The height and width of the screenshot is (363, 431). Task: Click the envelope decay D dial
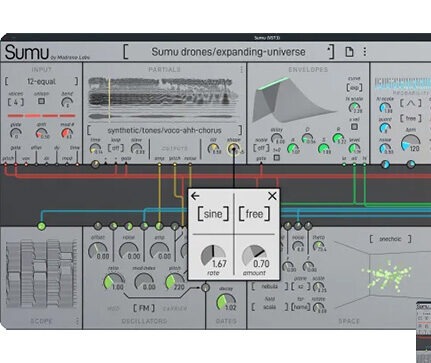point(307,138)
